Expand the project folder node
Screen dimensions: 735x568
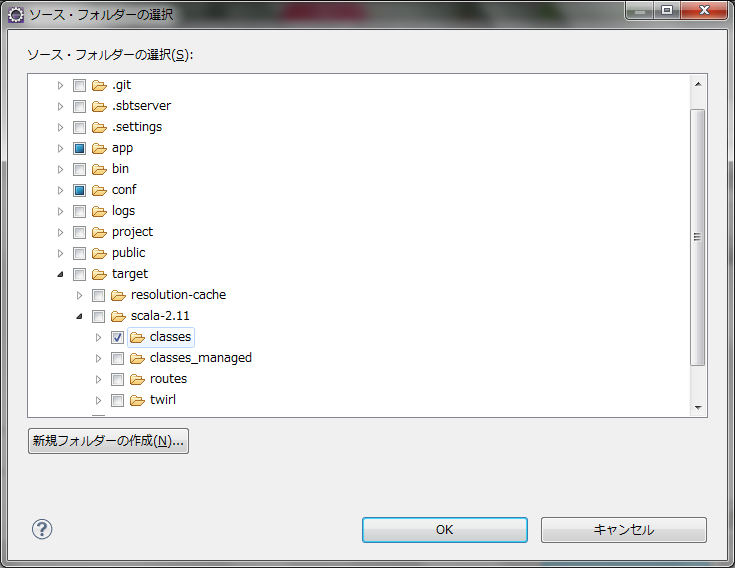pos(60,232)
